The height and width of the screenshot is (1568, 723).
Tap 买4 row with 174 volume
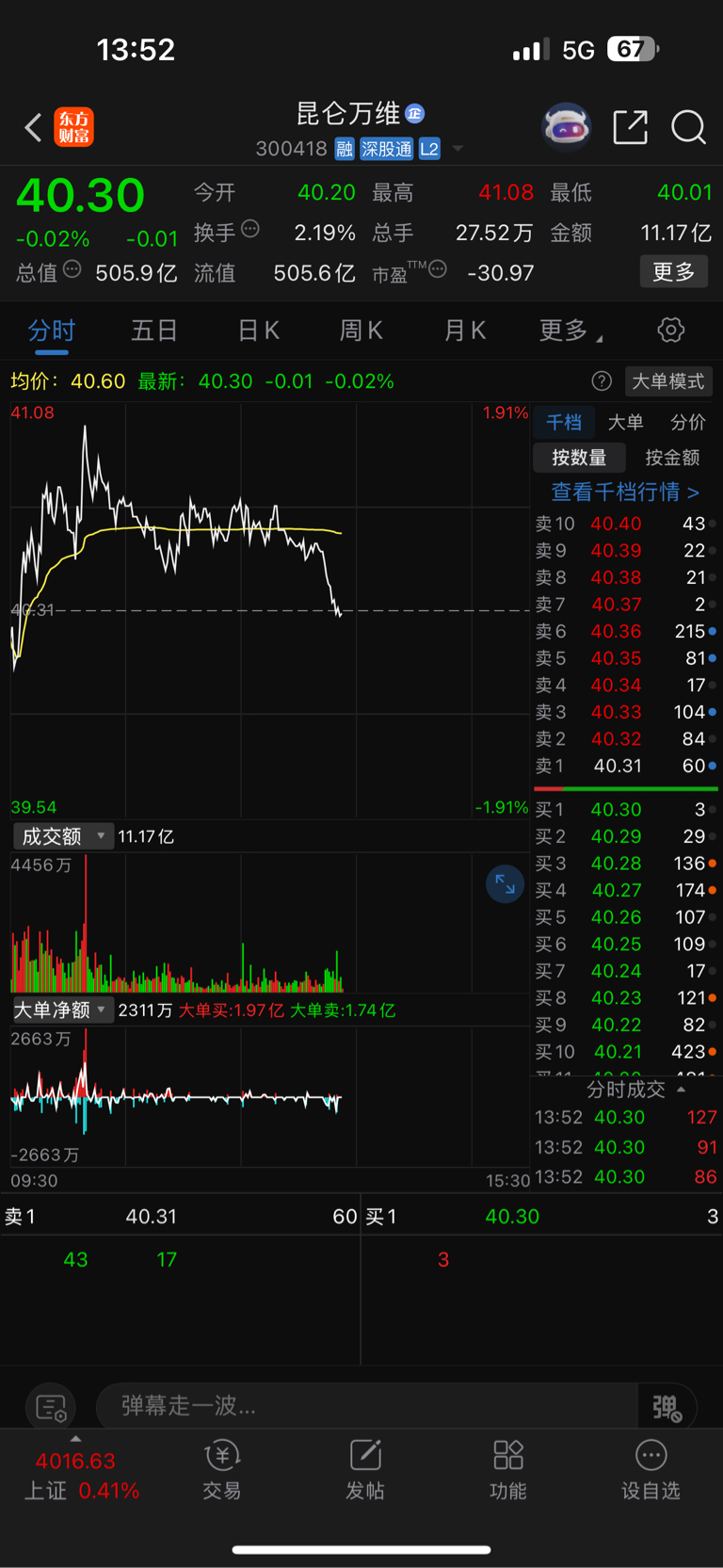[x=626, y=890]
